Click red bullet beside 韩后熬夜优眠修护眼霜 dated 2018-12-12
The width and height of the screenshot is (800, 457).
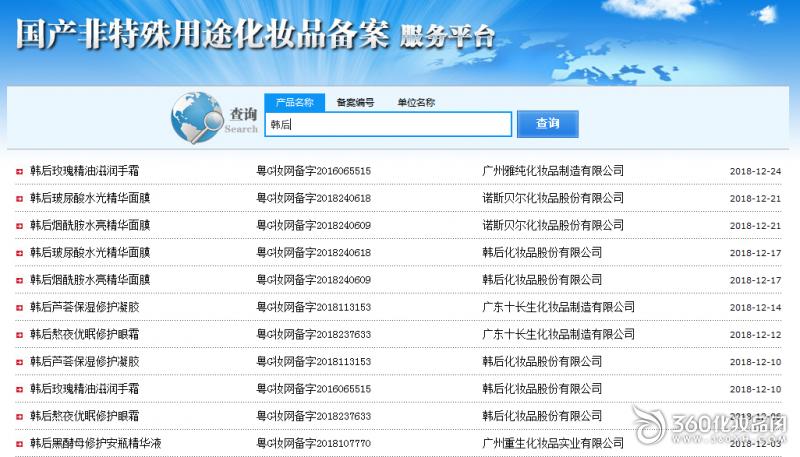[19, 335]
